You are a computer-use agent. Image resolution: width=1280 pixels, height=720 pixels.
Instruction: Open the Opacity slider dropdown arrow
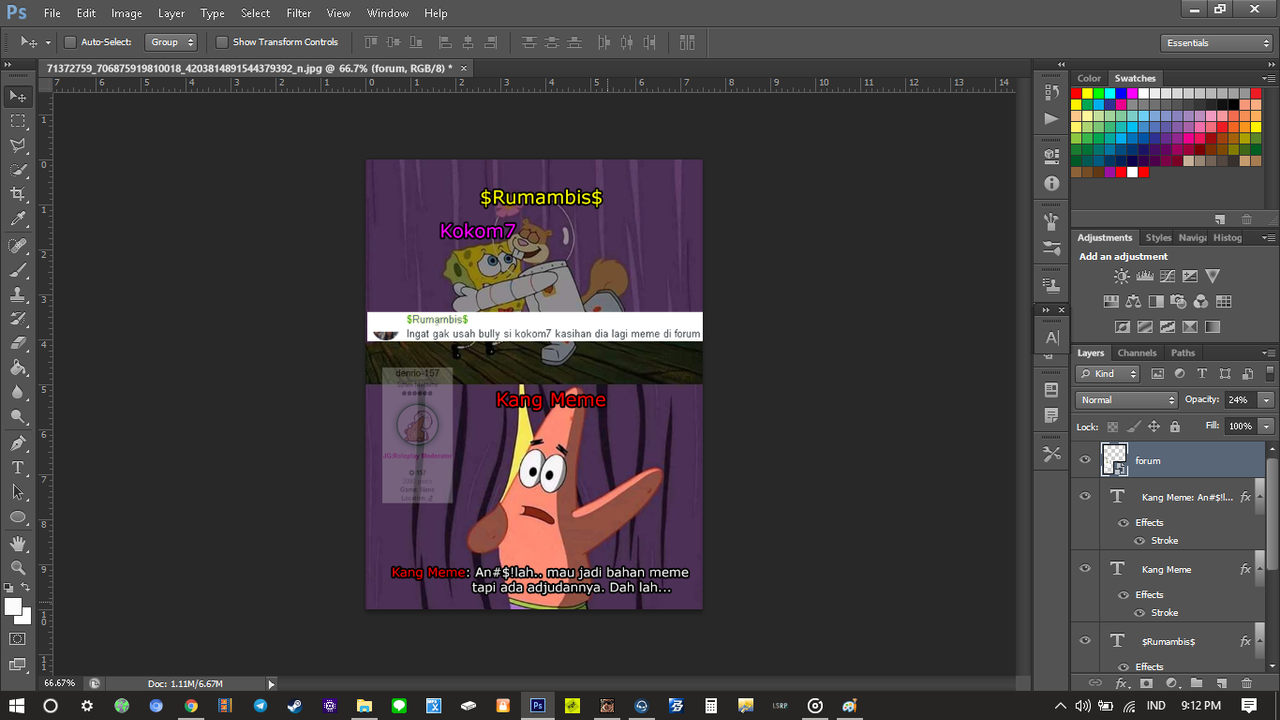[1266, 400]
